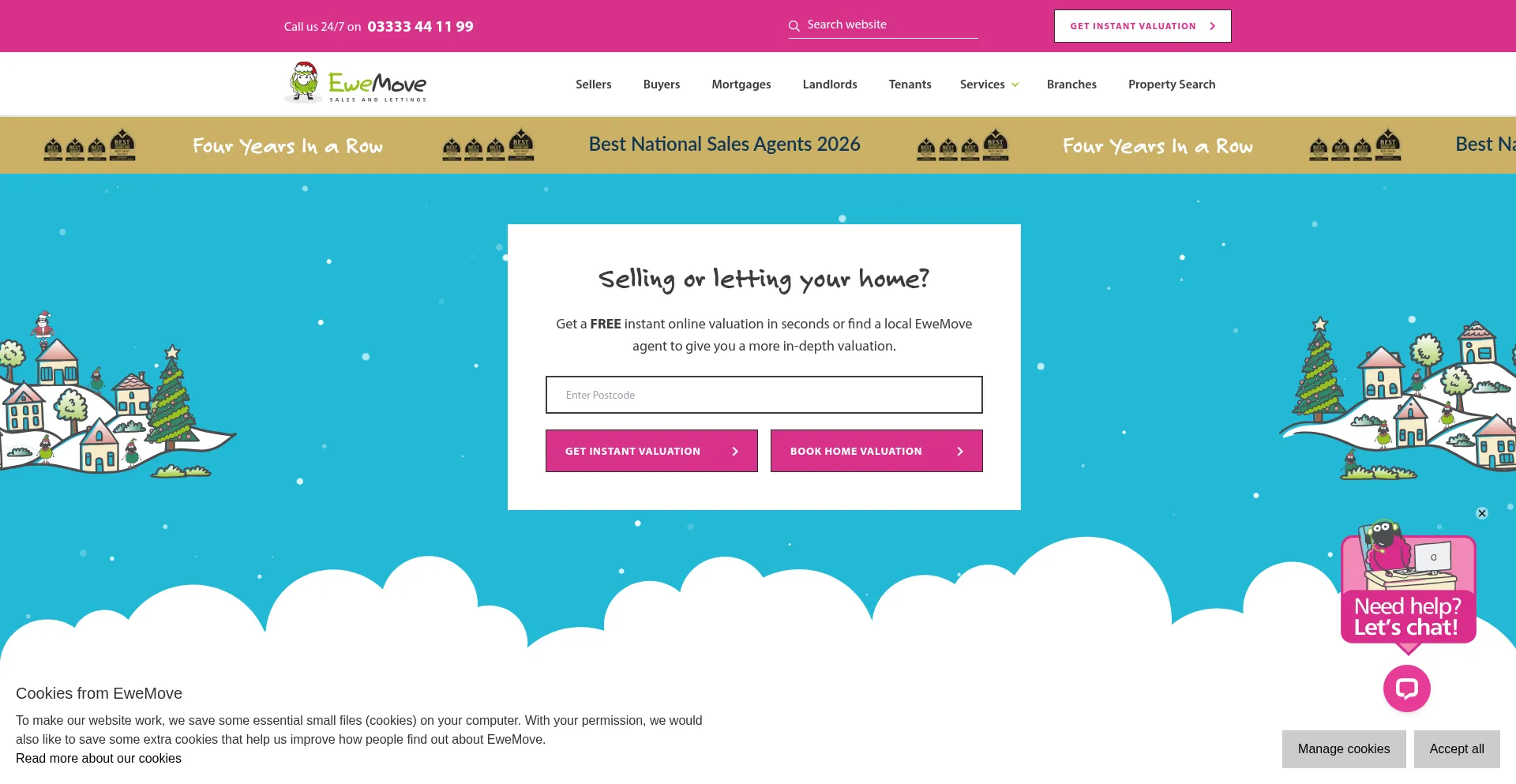Open the live chat bubble icon
The image size is (1516, 784).
click(1406, 688)
